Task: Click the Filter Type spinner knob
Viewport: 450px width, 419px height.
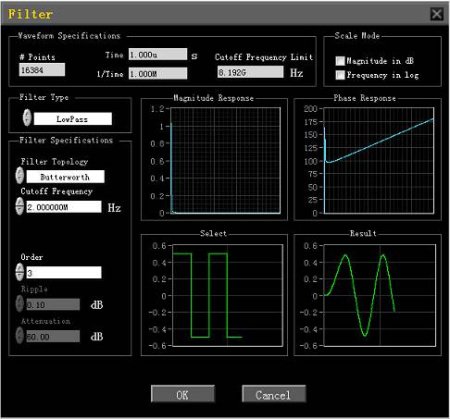Action: [x=27, y=118]
